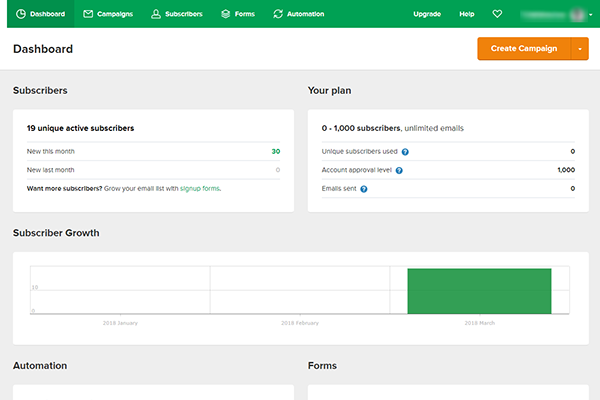Follow the signup forms link
The width and height of the screenshot is (600, 400).
click(x=200, y=188)
